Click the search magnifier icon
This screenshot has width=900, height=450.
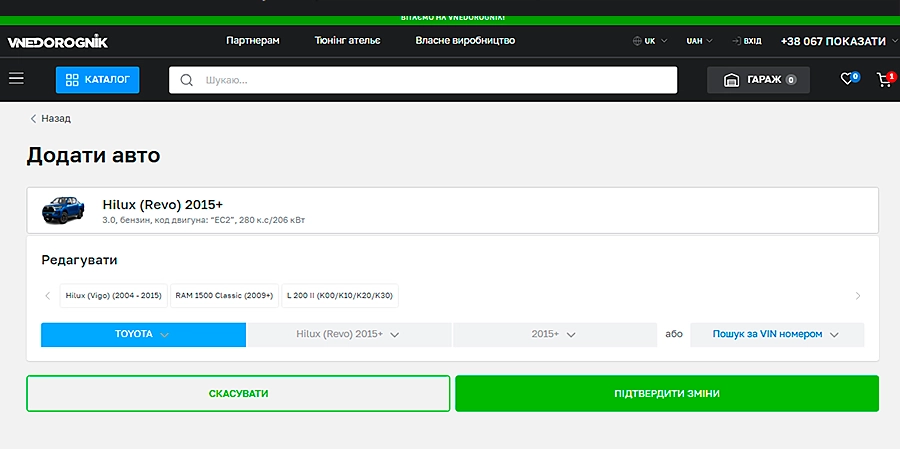click(187, 80)
